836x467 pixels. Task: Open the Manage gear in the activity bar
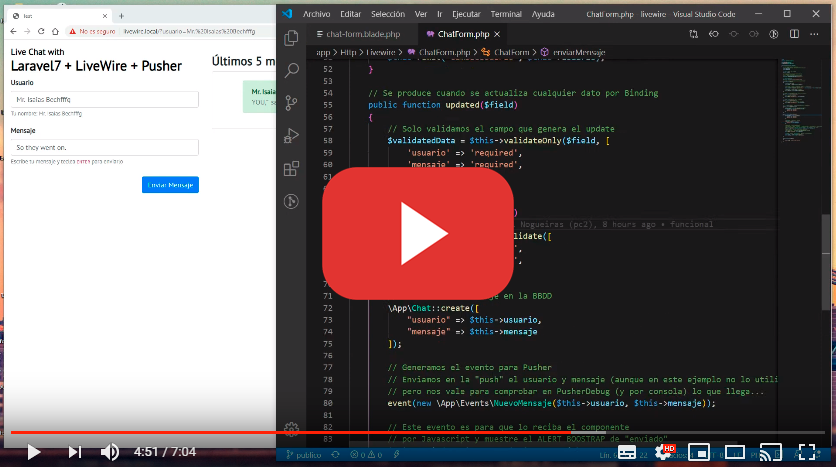point(291,429)
